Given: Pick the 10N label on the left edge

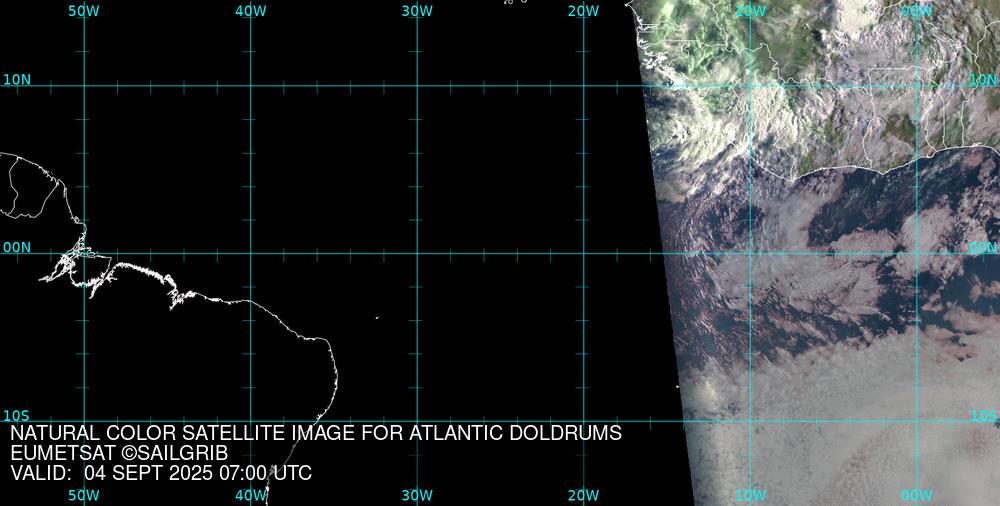Looking at the screenshot, I should tap(17, 80).
